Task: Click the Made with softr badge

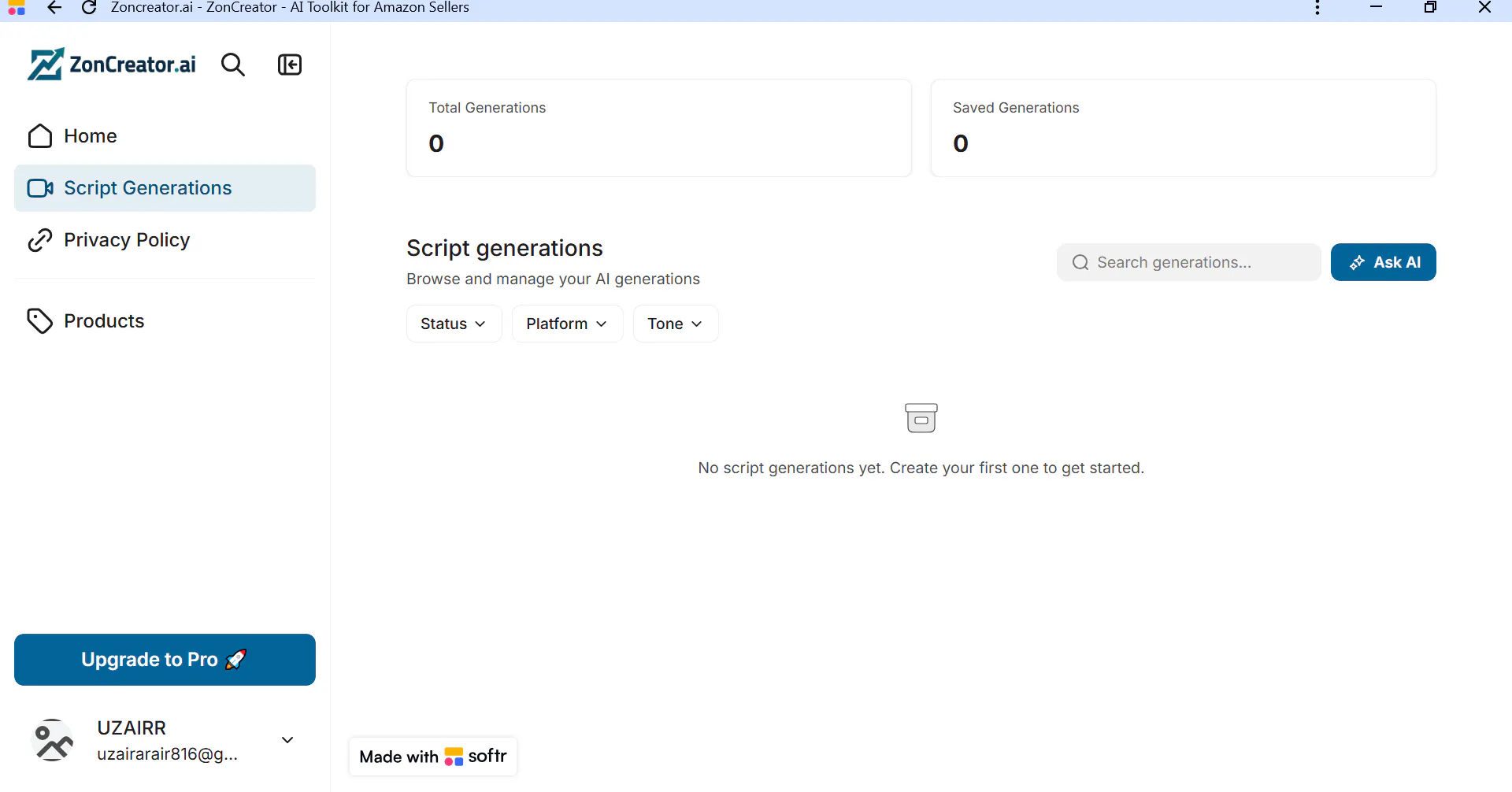Action: click(x=433, y=757)
